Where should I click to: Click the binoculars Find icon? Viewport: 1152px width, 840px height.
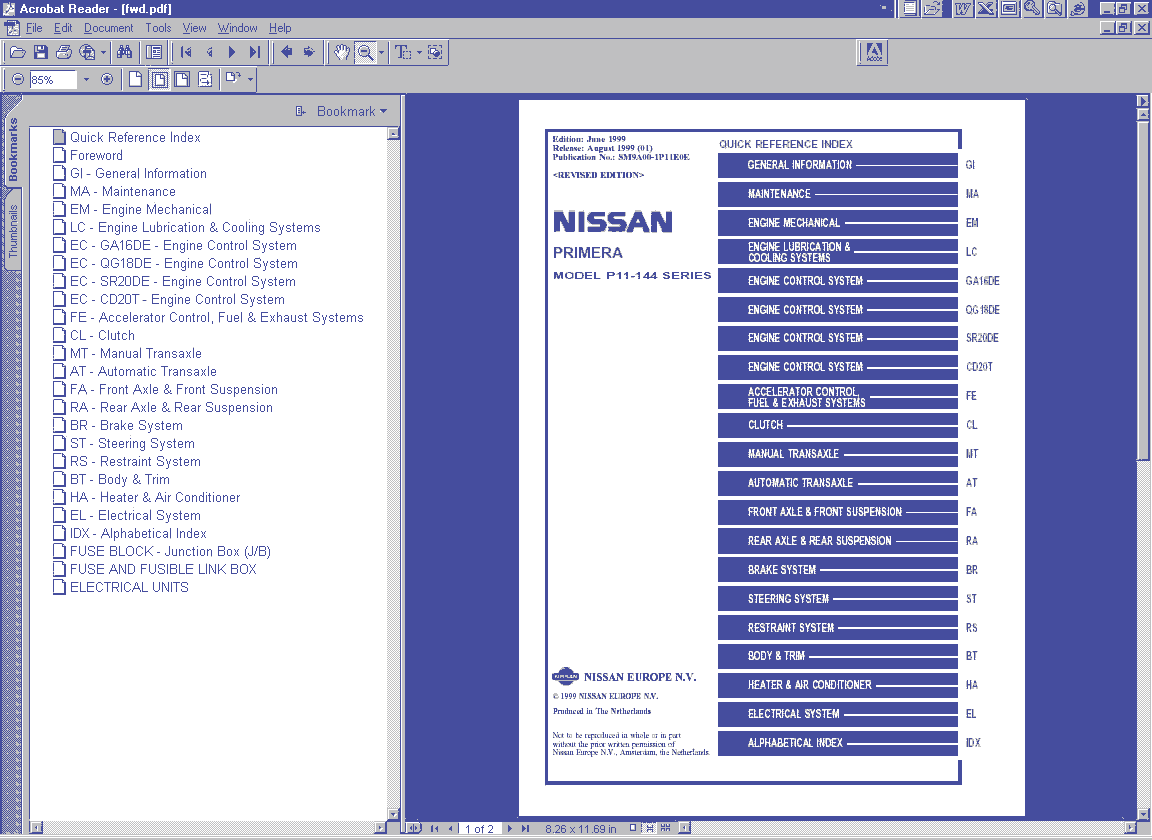[124, 52]
